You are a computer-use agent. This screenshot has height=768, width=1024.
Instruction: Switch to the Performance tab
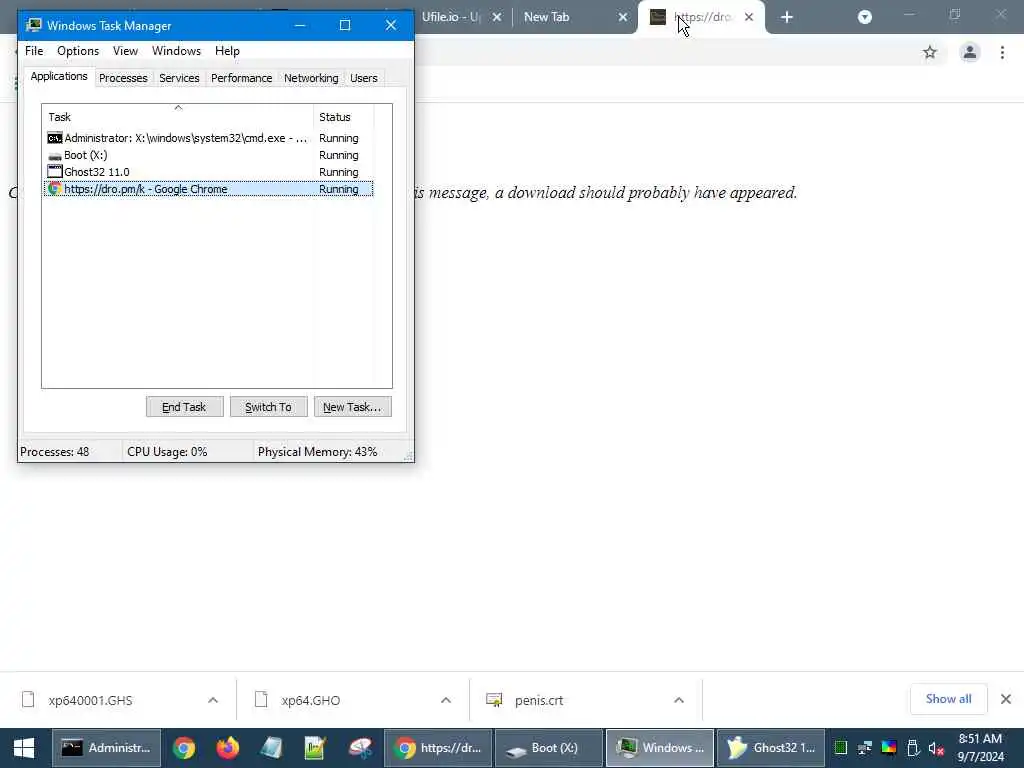[x=241, y=78]
